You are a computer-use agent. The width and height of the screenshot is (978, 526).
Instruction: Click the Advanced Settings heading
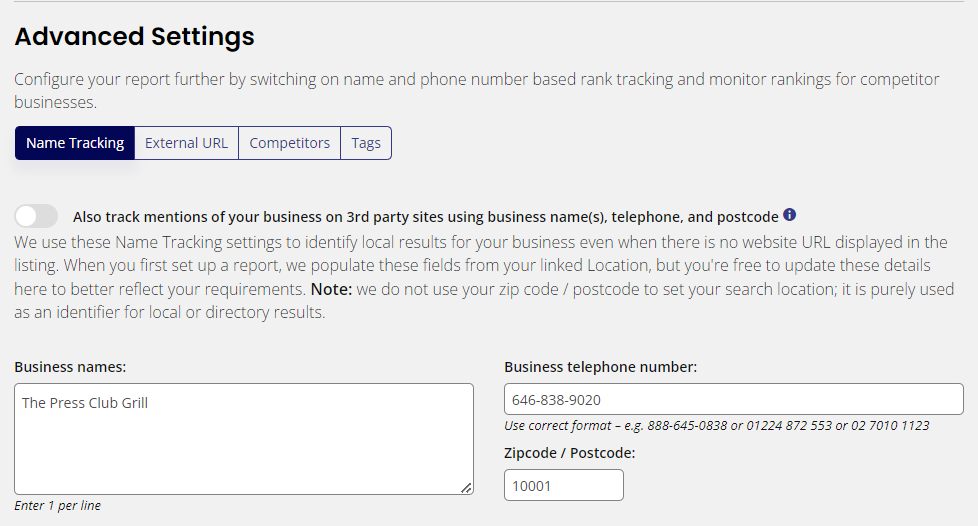pyautogui.click(x=134, y=36)
